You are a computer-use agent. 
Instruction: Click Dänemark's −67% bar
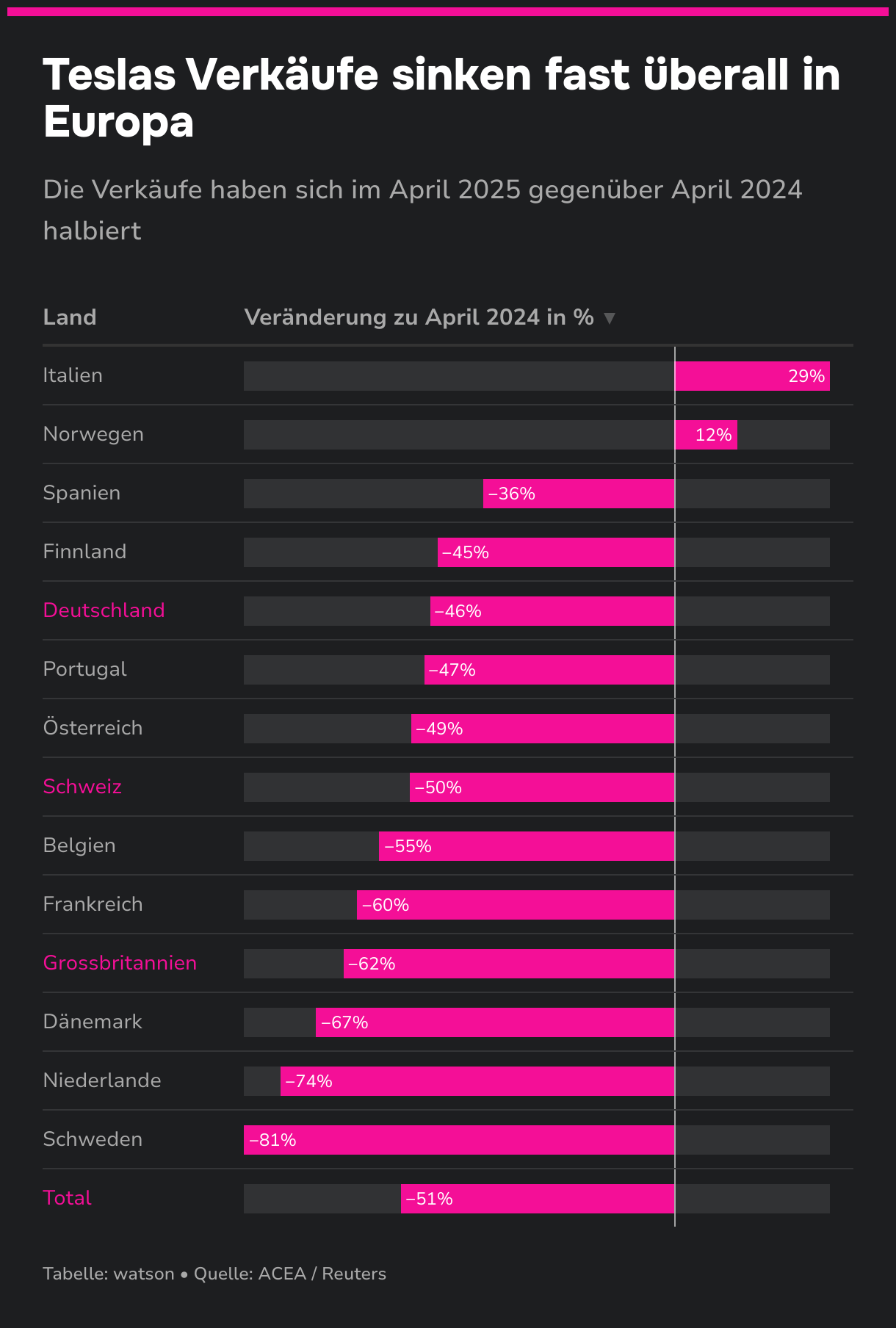[495, 1022]
